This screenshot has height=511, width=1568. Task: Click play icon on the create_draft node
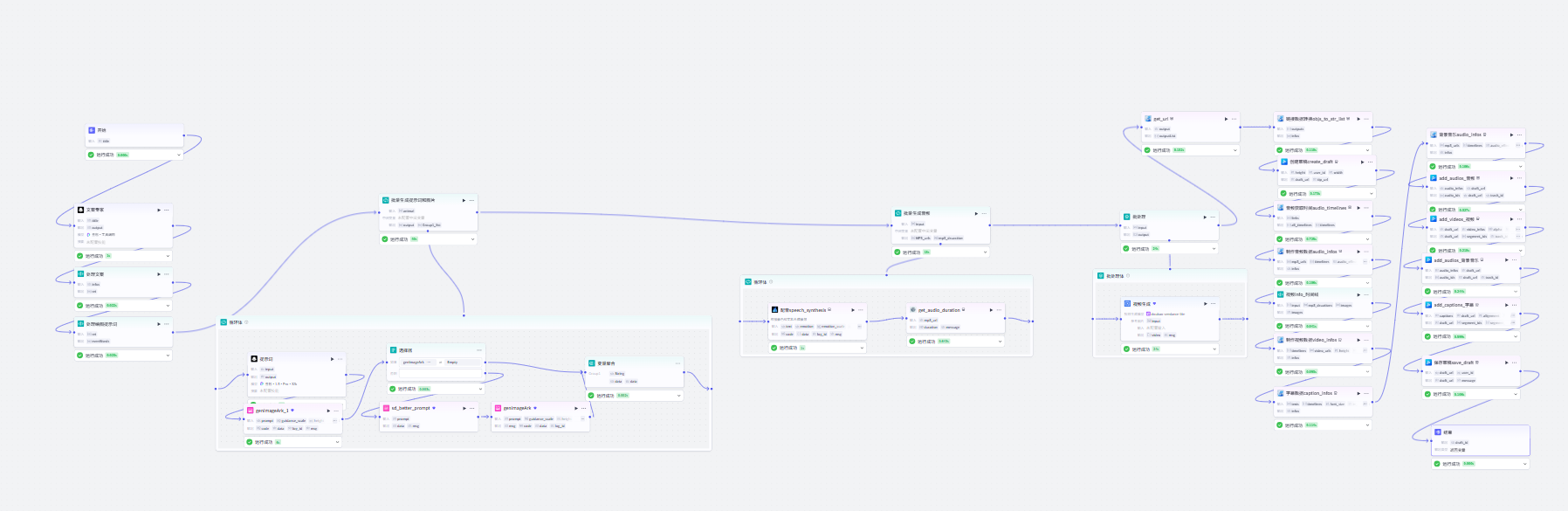click(1360, 162)
